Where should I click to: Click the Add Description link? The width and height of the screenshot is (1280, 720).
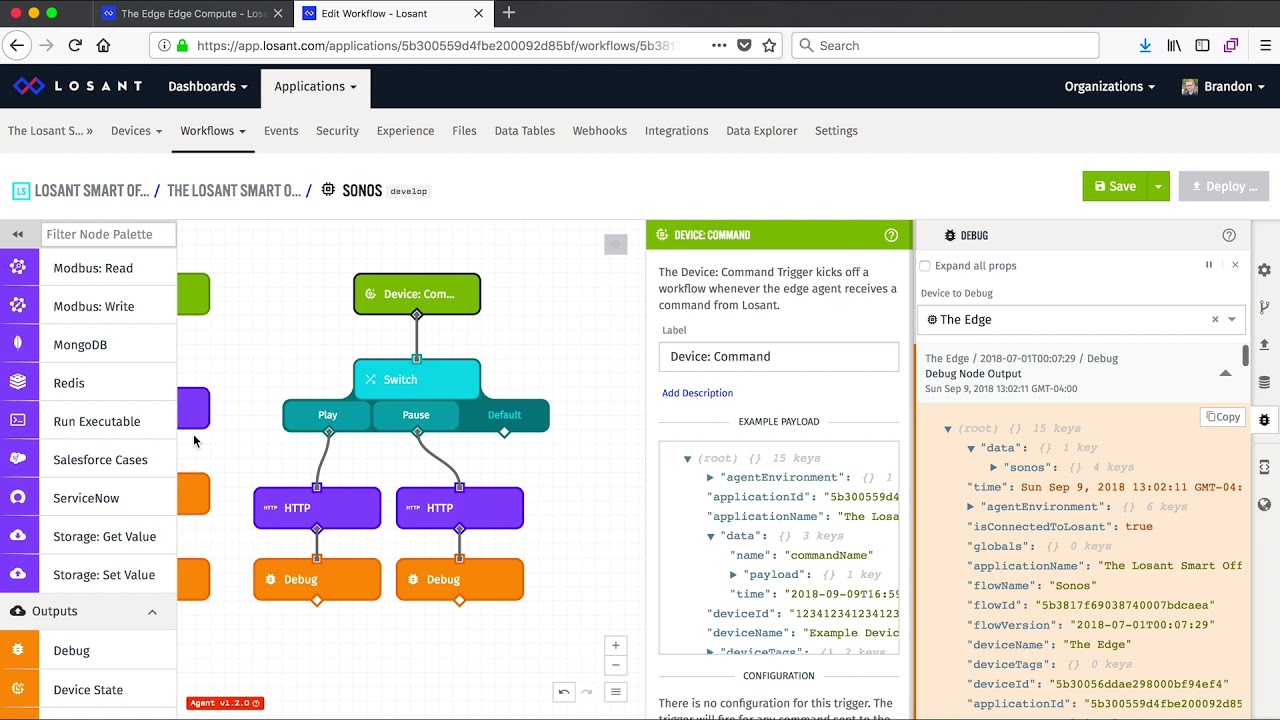coord(697,393)
